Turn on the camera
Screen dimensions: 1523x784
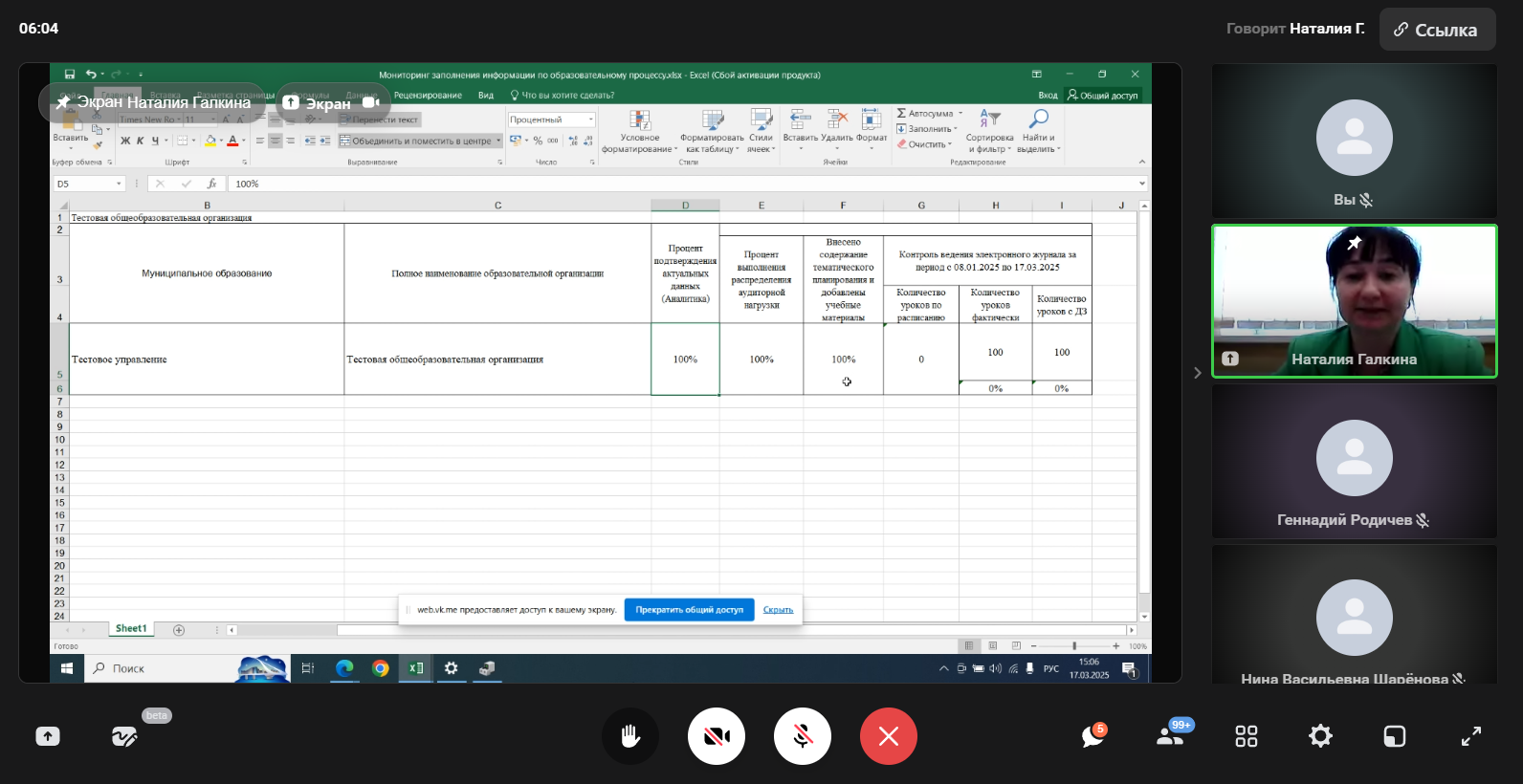(716, 736)
